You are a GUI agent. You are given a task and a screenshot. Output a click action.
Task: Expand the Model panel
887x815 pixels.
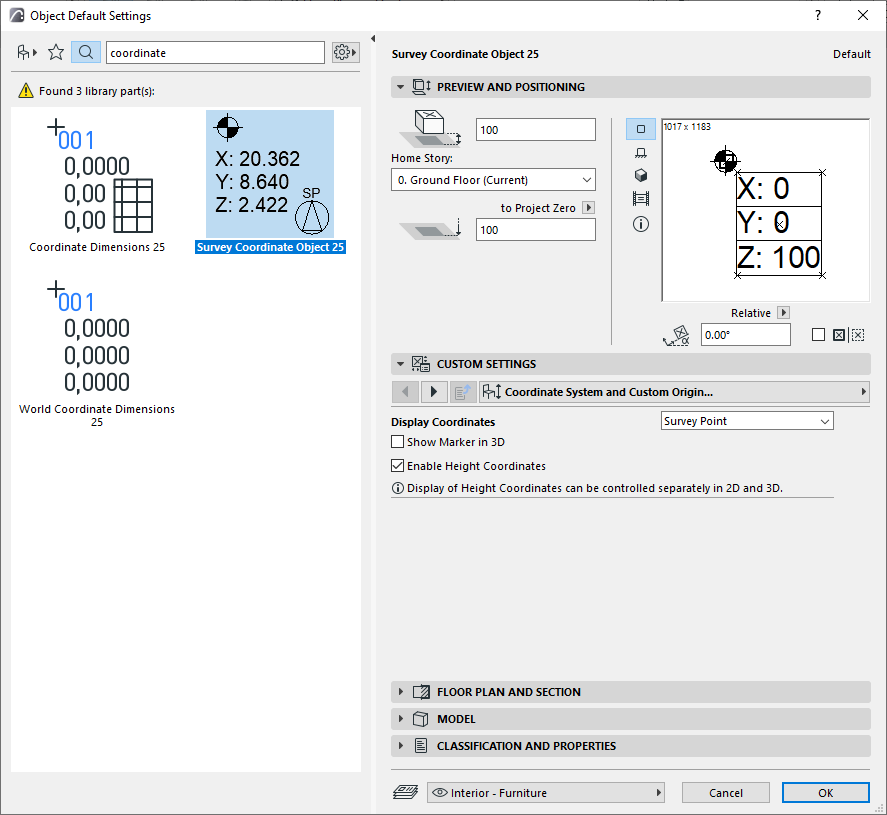401,719
